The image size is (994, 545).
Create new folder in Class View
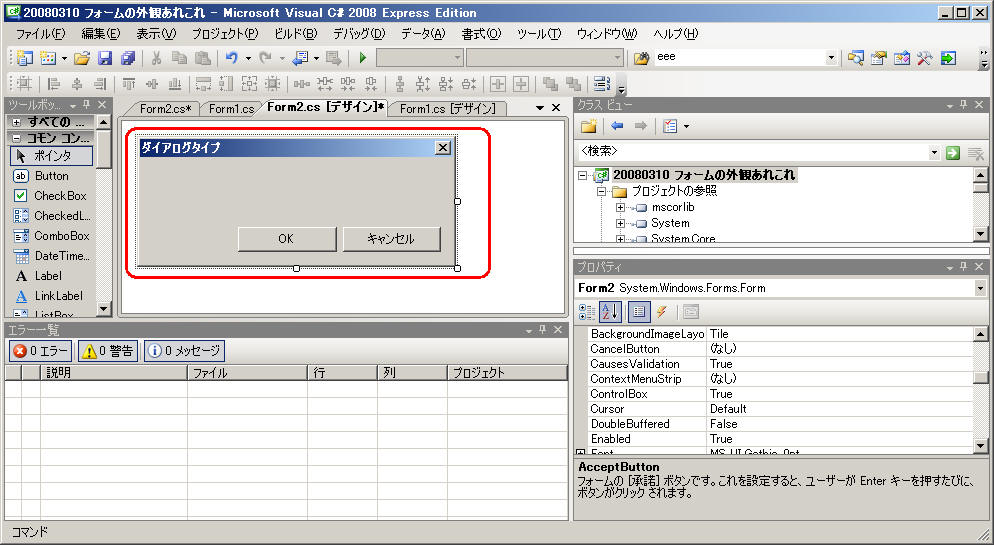[589, 126]
